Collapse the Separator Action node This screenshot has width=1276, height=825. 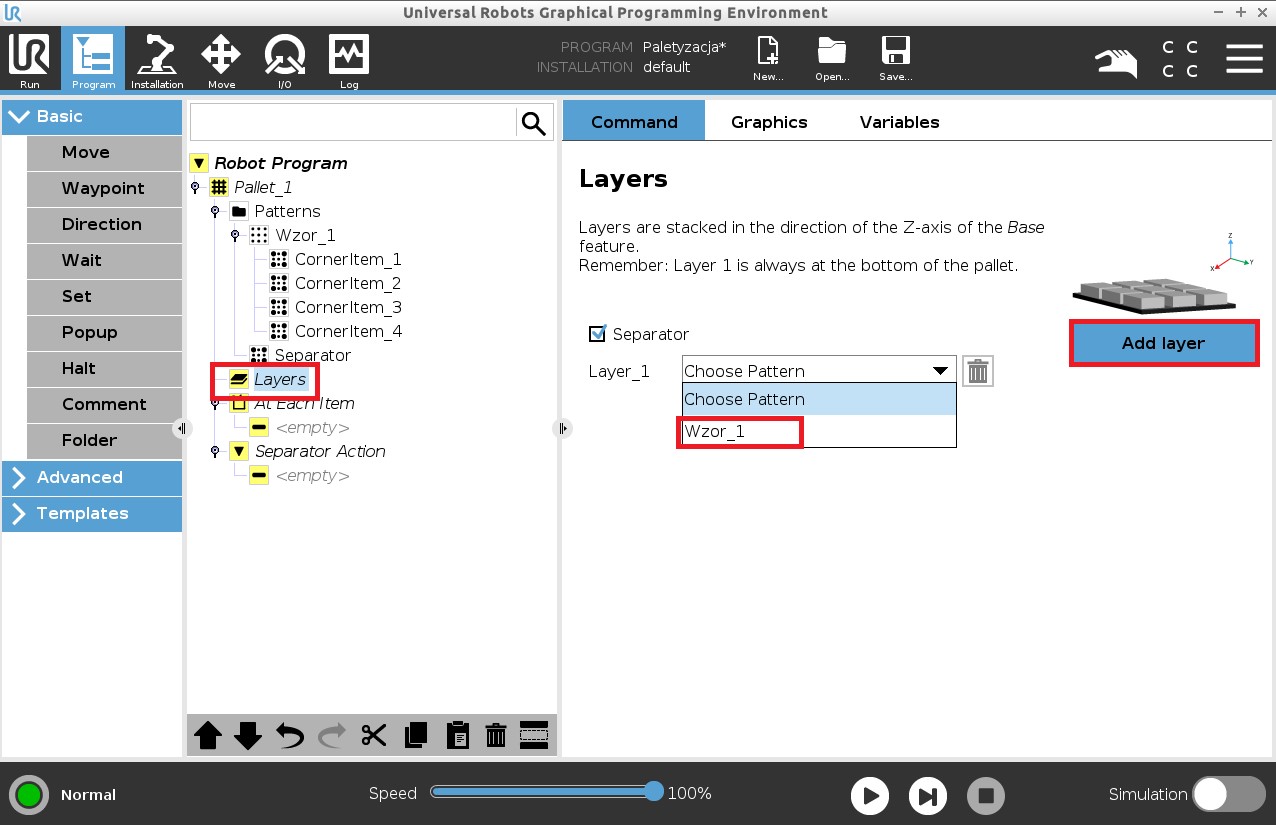coord(215,451)
